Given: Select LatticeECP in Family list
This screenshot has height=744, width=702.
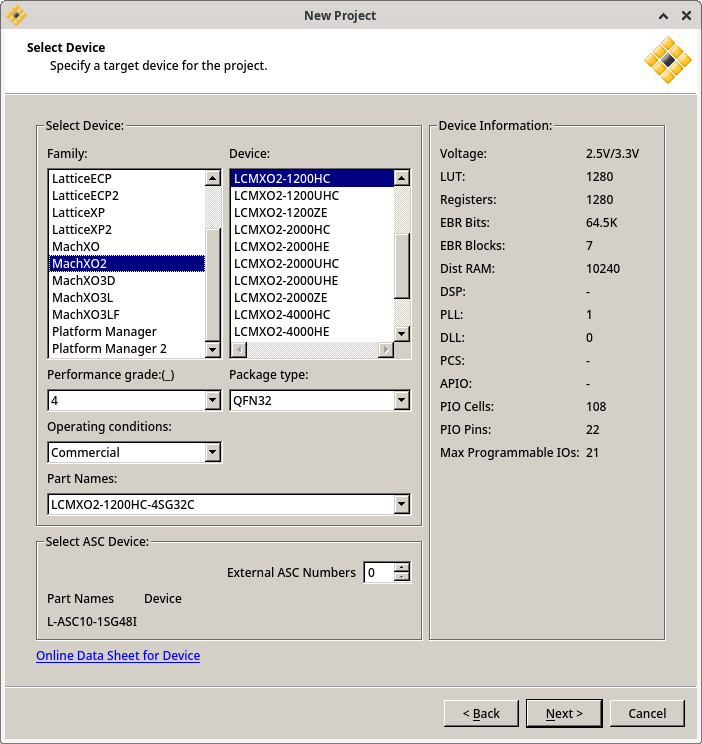Looking at the screenshot, I should [x=127, y=178].
